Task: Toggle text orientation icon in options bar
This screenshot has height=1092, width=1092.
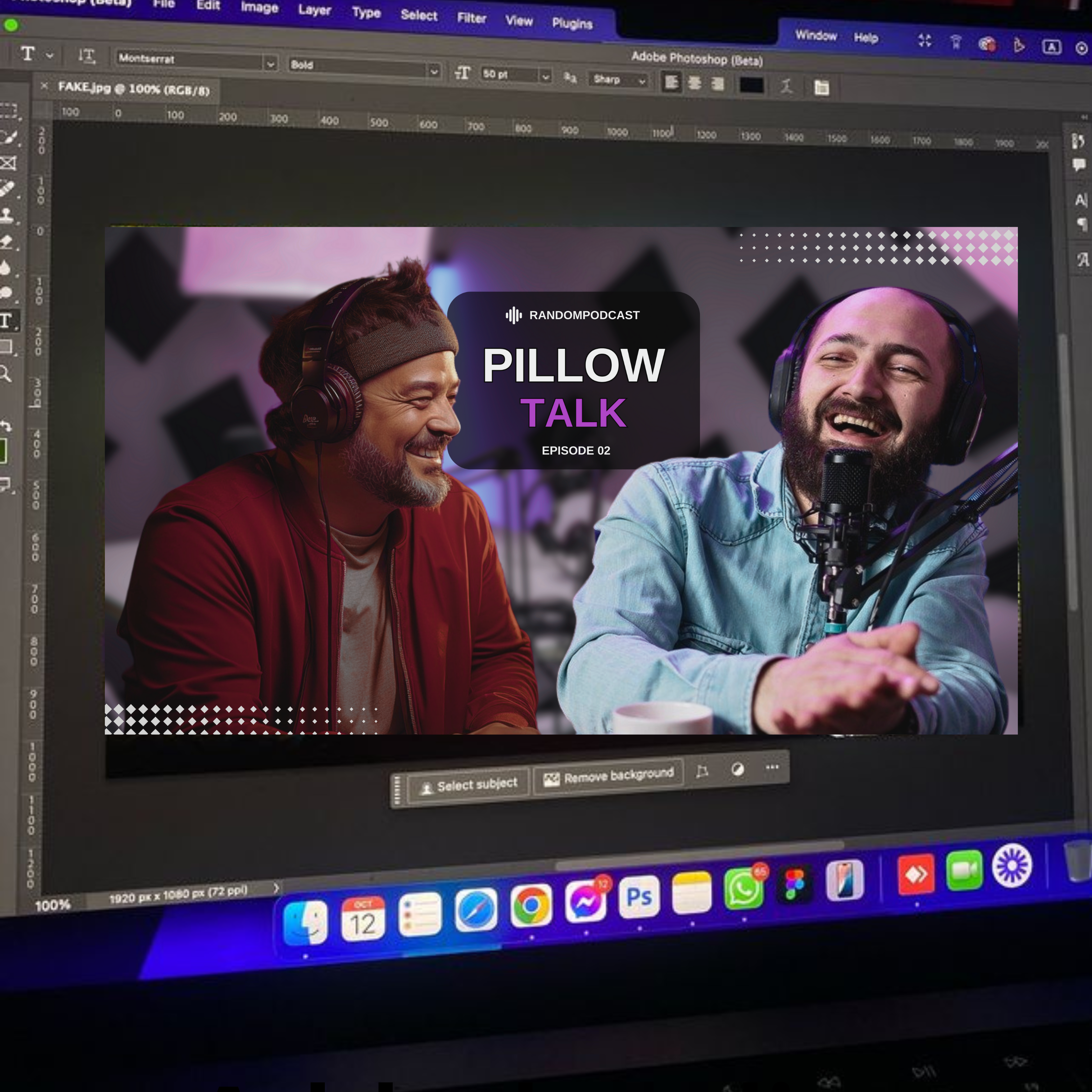Action: click(x=86, y=55)
